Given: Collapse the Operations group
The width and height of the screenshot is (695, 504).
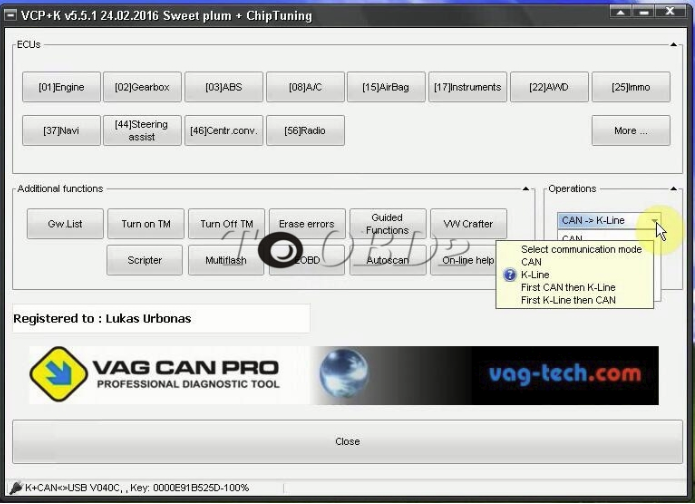Looking at the screenshot, I should coord(674,189).
